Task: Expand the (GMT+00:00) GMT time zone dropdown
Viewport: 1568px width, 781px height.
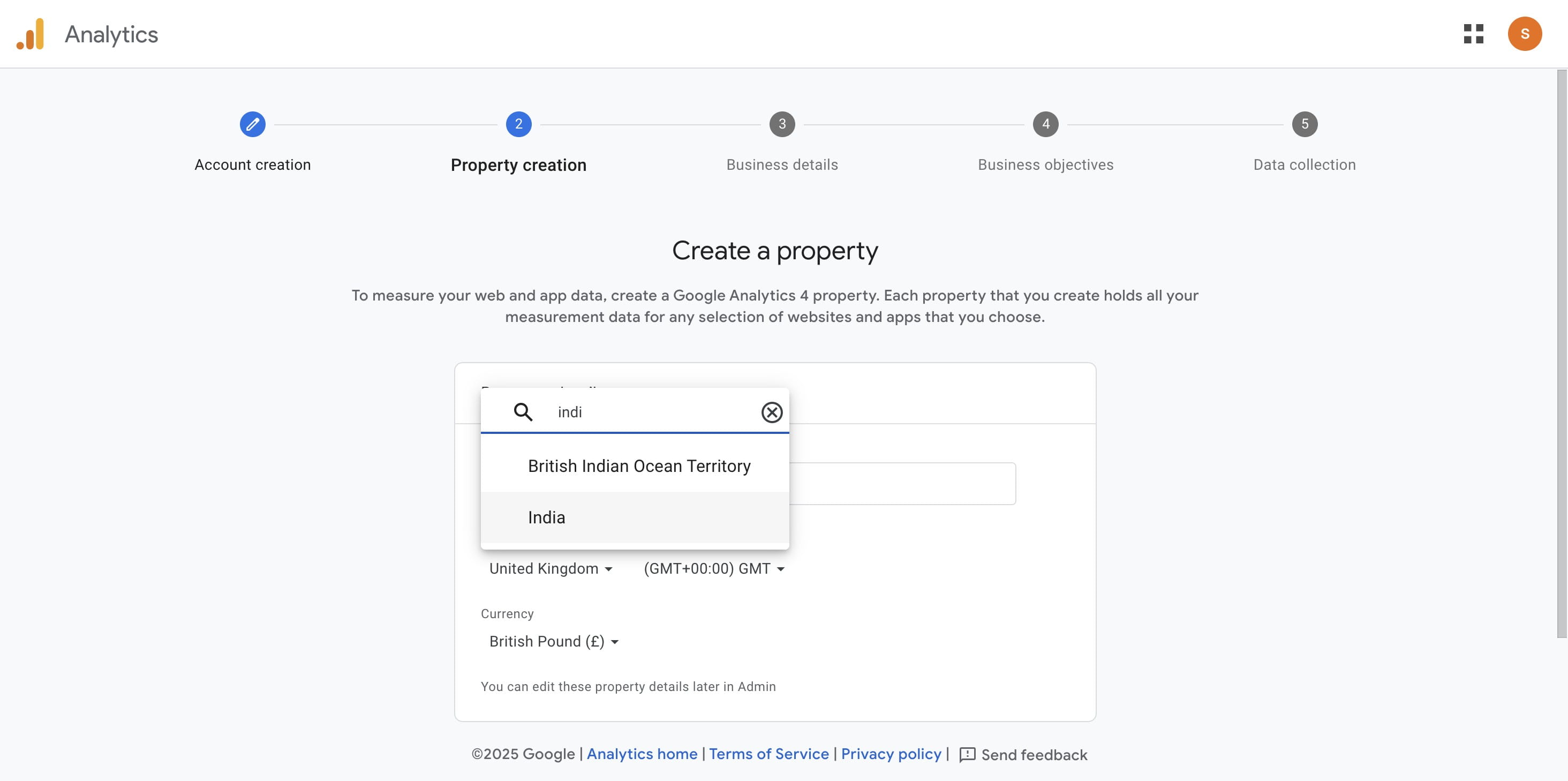Action: [x=713, y=568]
